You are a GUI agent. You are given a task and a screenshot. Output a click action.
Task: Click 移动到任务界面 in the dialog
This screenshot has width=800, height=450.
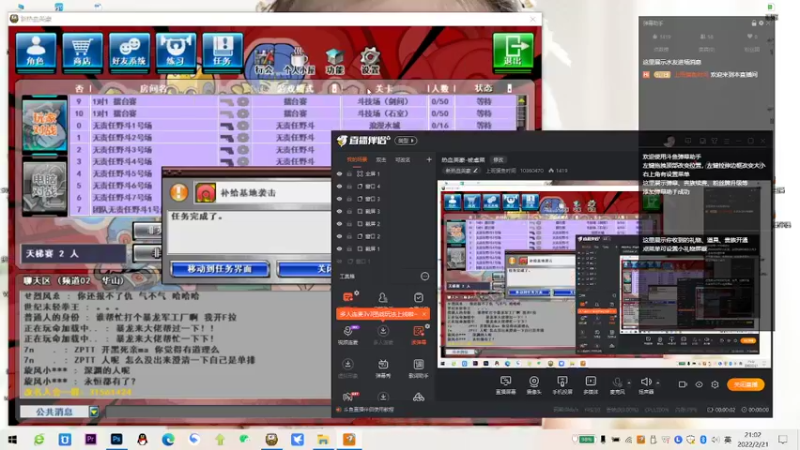click(220, 269)
